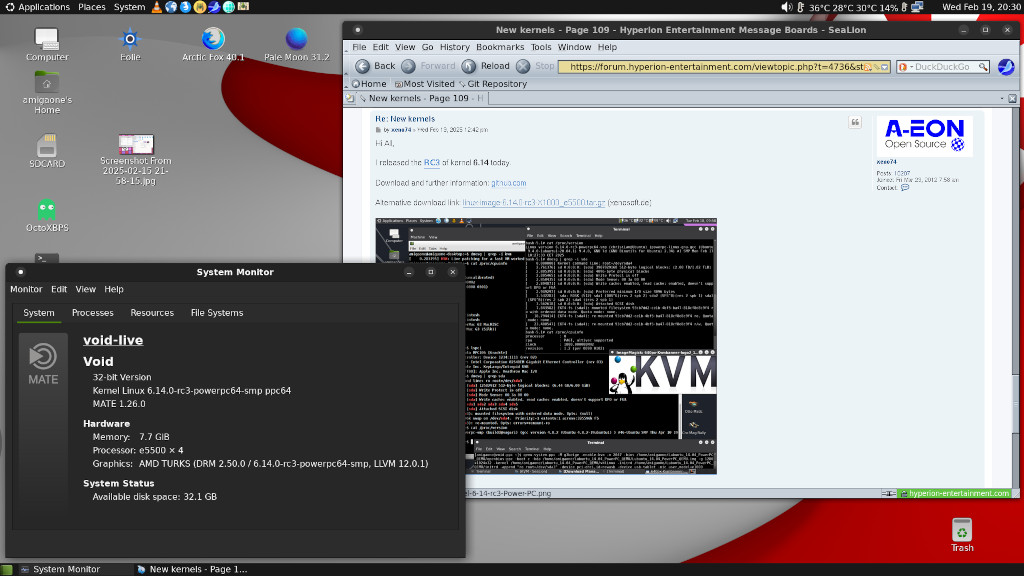The height and width of the screenshot is (576, 1024).
Task: Open the Trash icon on desktop
Action: (962, 535)
